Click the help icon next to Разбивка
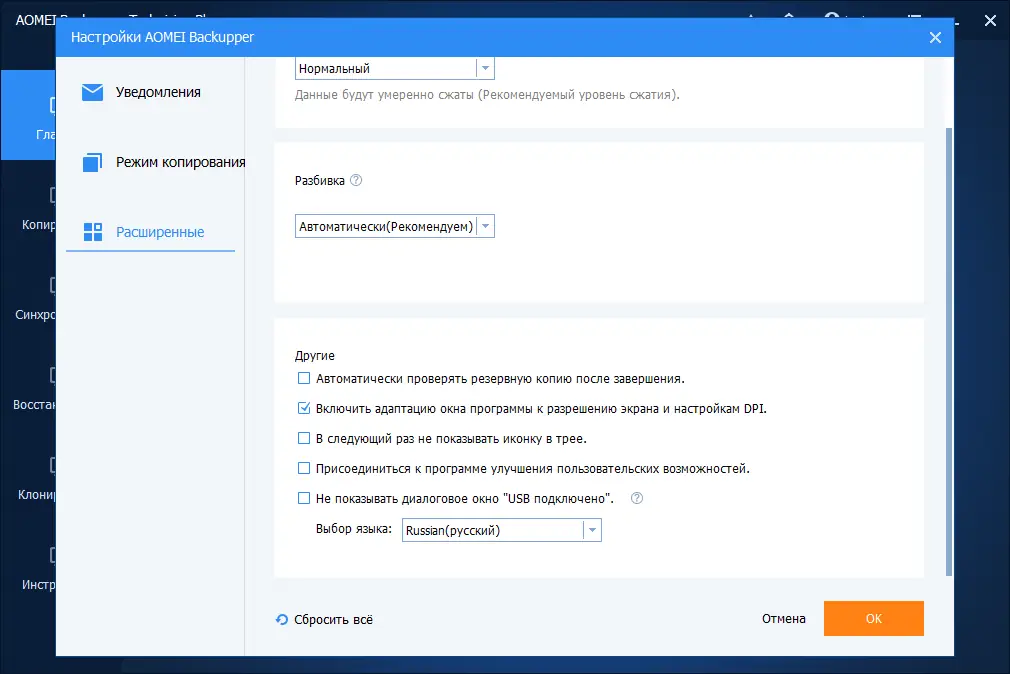This screenshot has width=1010, height=674. (x=356, y=180)
